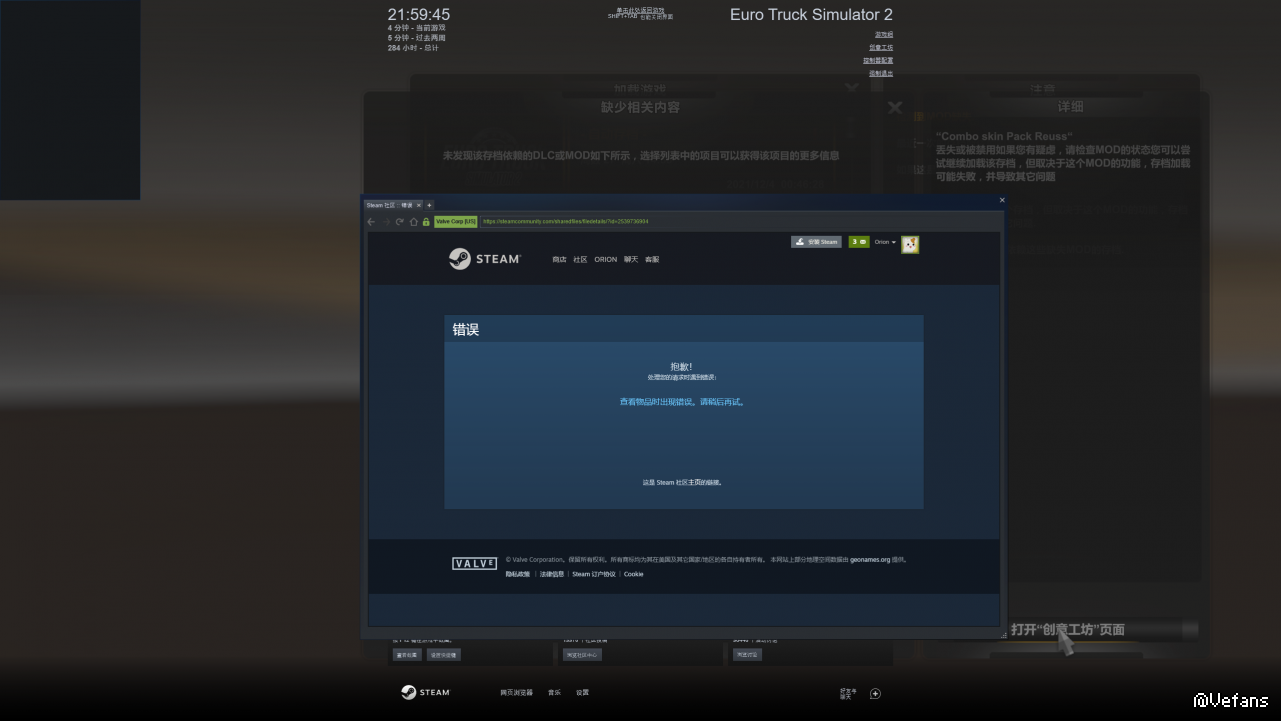Click the “Combo skin Pack Reuss“ mod name
Screen dimensions: 1281x721
(1004, 137)
